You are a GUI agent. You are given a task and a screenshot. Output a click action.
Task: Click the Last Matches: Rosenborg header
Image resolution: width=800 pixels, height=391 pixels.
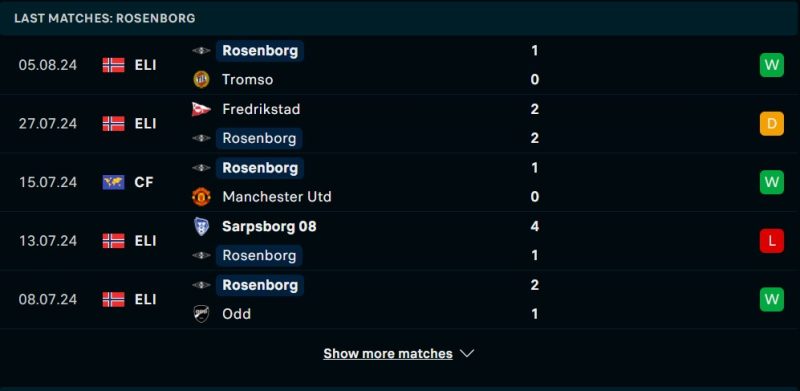click(x=105, y=18)
